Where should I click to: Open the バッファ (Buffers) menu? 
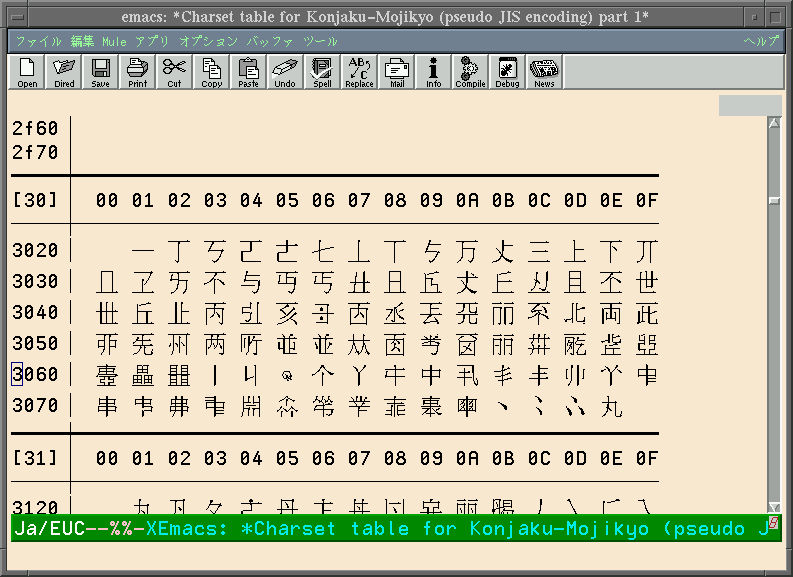coord(270,41)
